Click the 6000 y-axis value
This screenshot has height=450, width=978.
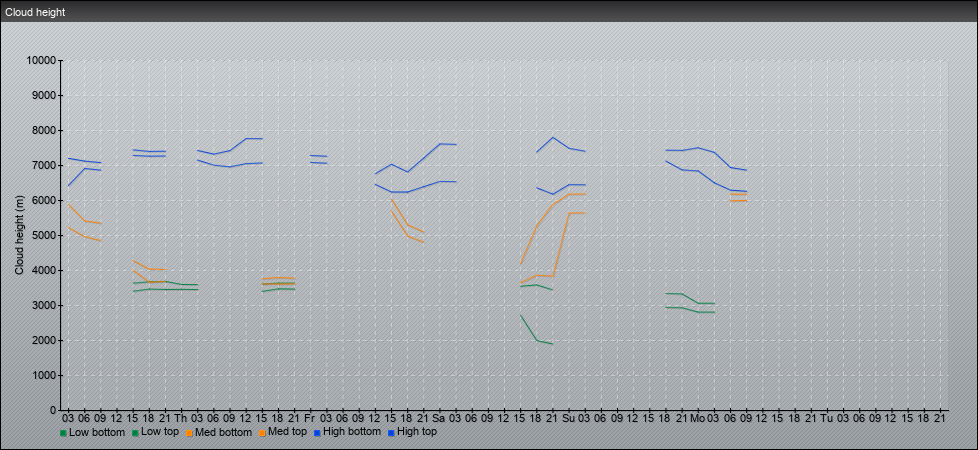pyautogui.click(x=44, y=200)
